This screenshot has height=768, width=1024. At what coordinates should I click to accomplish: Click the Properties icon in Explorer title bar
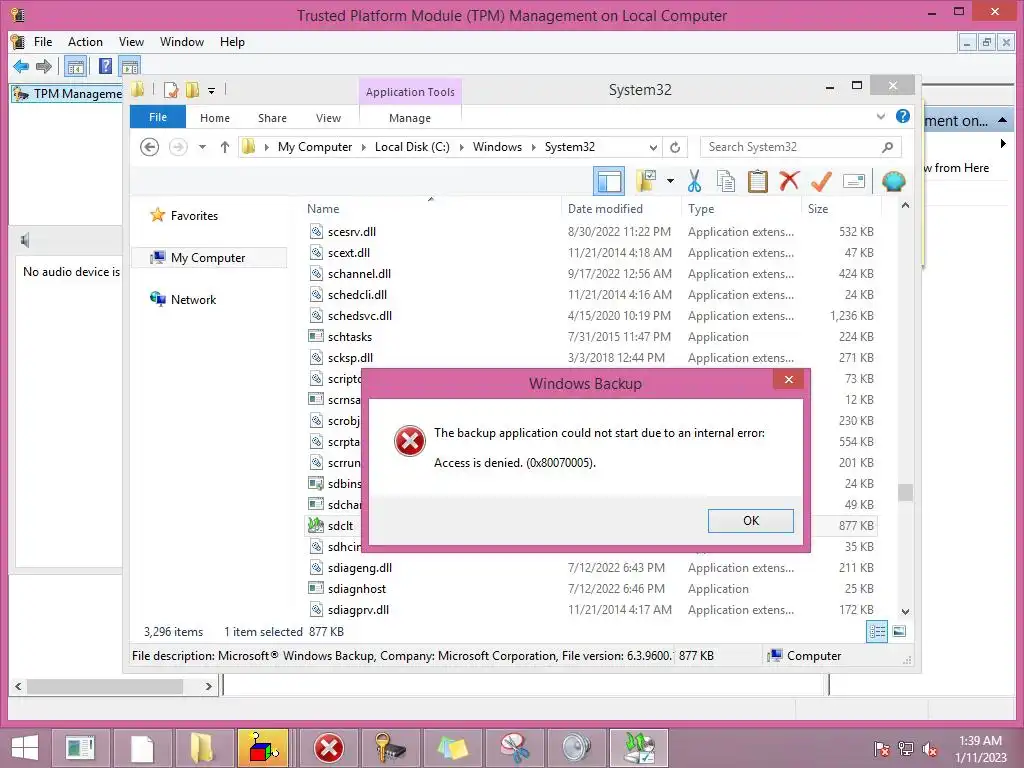[x=171, y=90]
